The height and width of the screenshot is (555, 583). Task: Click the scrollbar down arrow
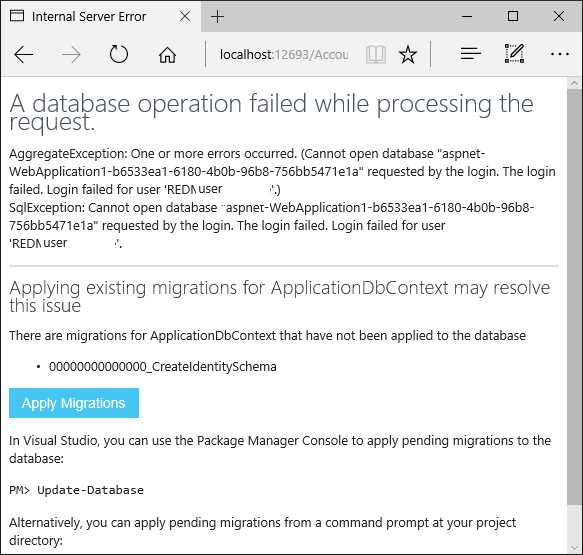(x=574, y=548)
